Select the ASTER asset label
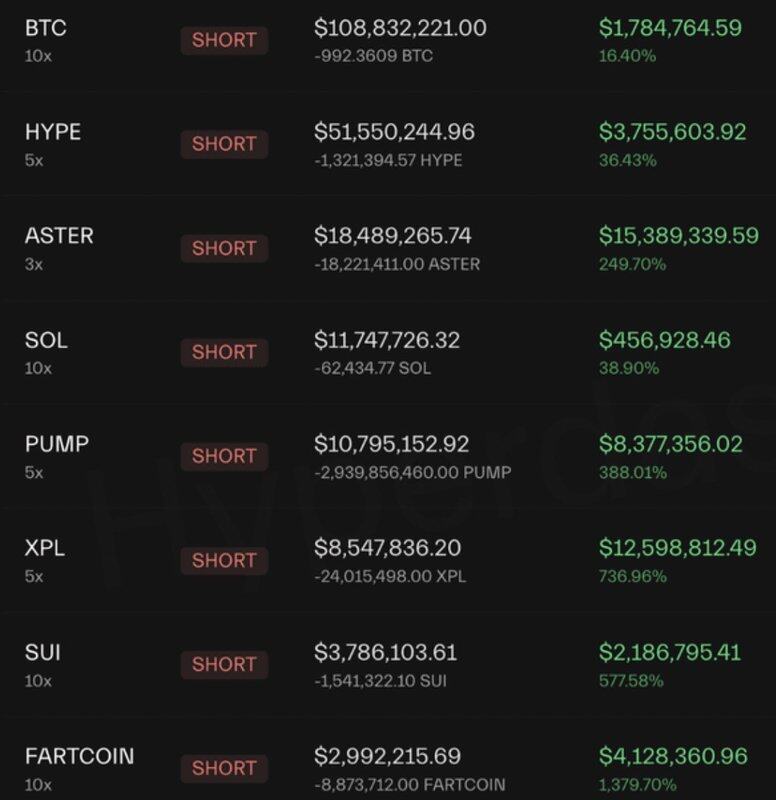 pyautogui.click(x=59, y=236)
